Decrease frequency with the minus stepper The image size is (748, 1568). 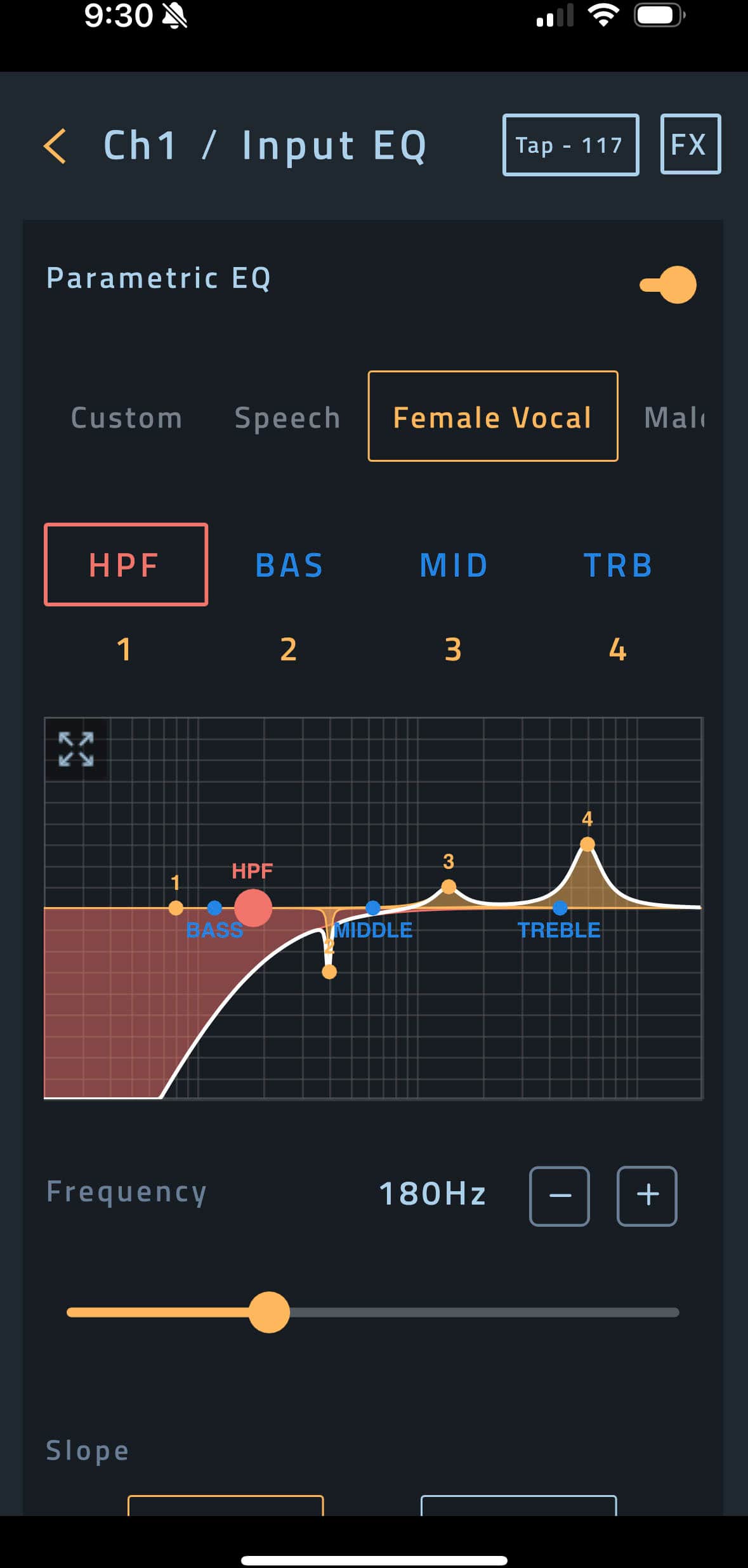click(x=559, y=1196)
